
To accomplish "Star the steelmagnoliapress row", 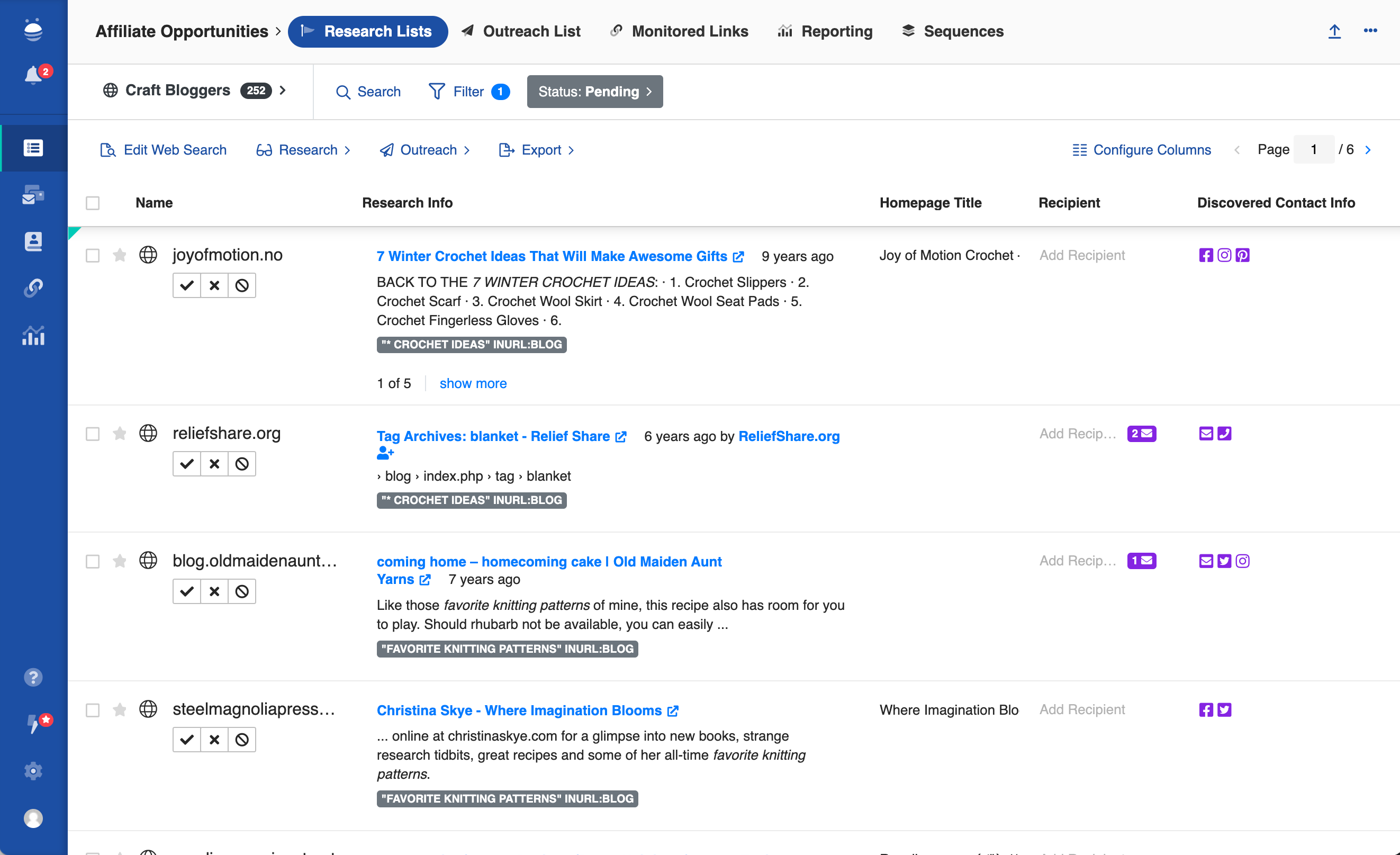I will coord(119,709).
